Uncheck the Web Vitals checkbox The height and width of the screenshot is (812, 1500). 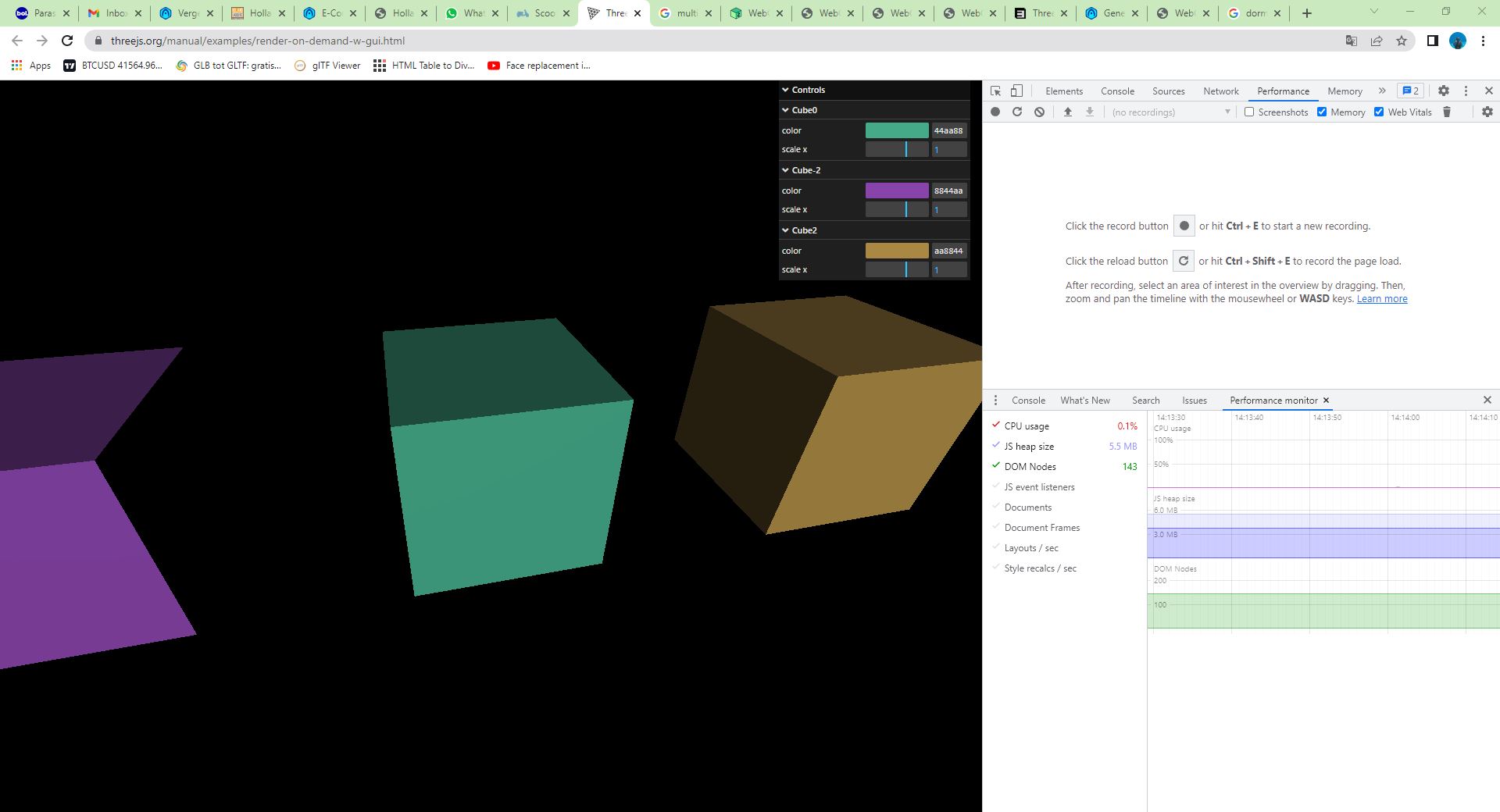pos(1379,112)
